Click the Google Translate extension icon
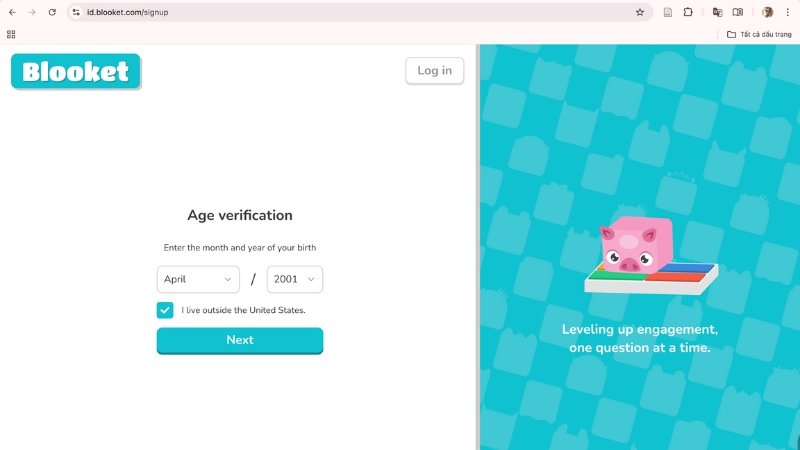The width and height of the screenshot is (800, 450). [x=717, y=12]
